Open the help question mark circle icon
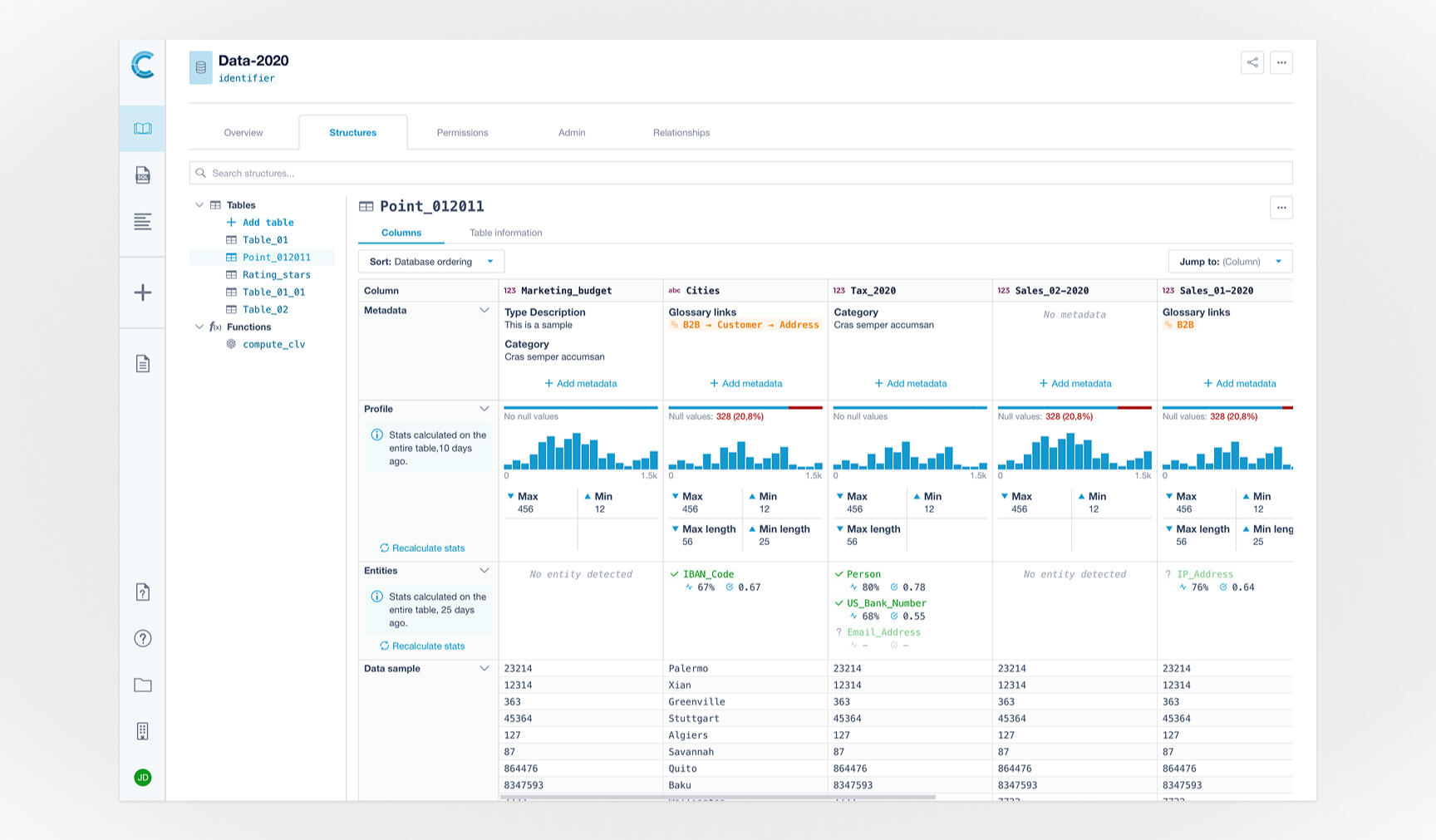 coord(143,638)
